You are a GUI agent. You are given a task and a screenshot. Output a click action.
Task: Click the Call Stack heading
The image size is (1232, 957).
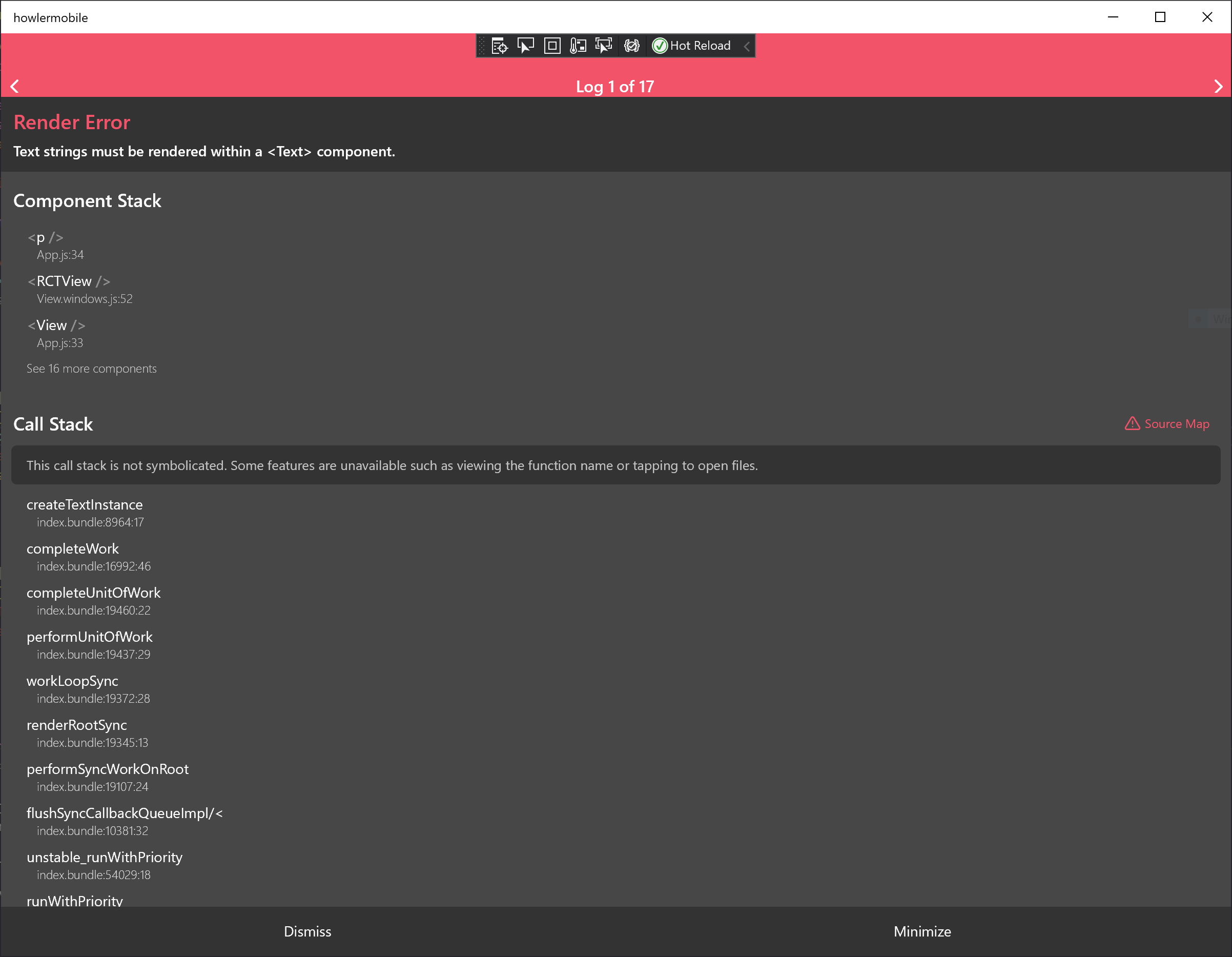pos(53,424)
